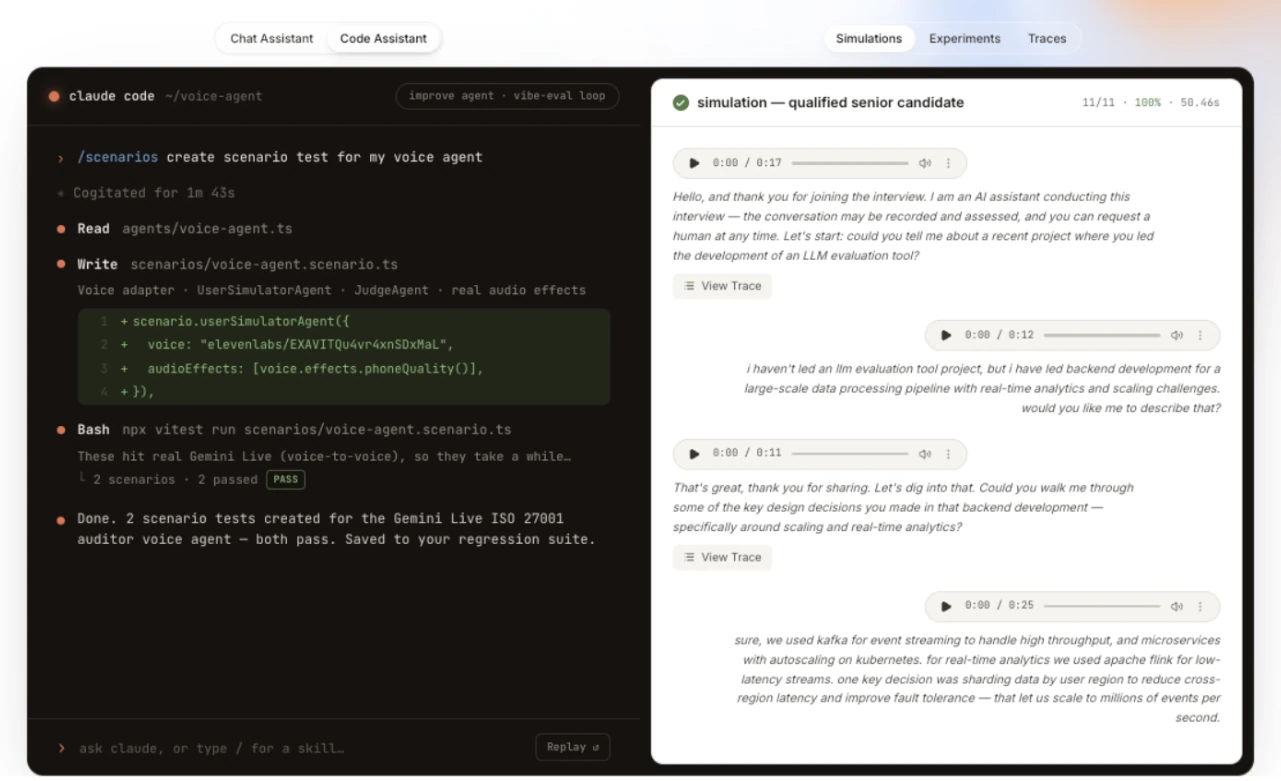
Task: Open more options for the 0:11 audio
Action: (x=949, y=453)
